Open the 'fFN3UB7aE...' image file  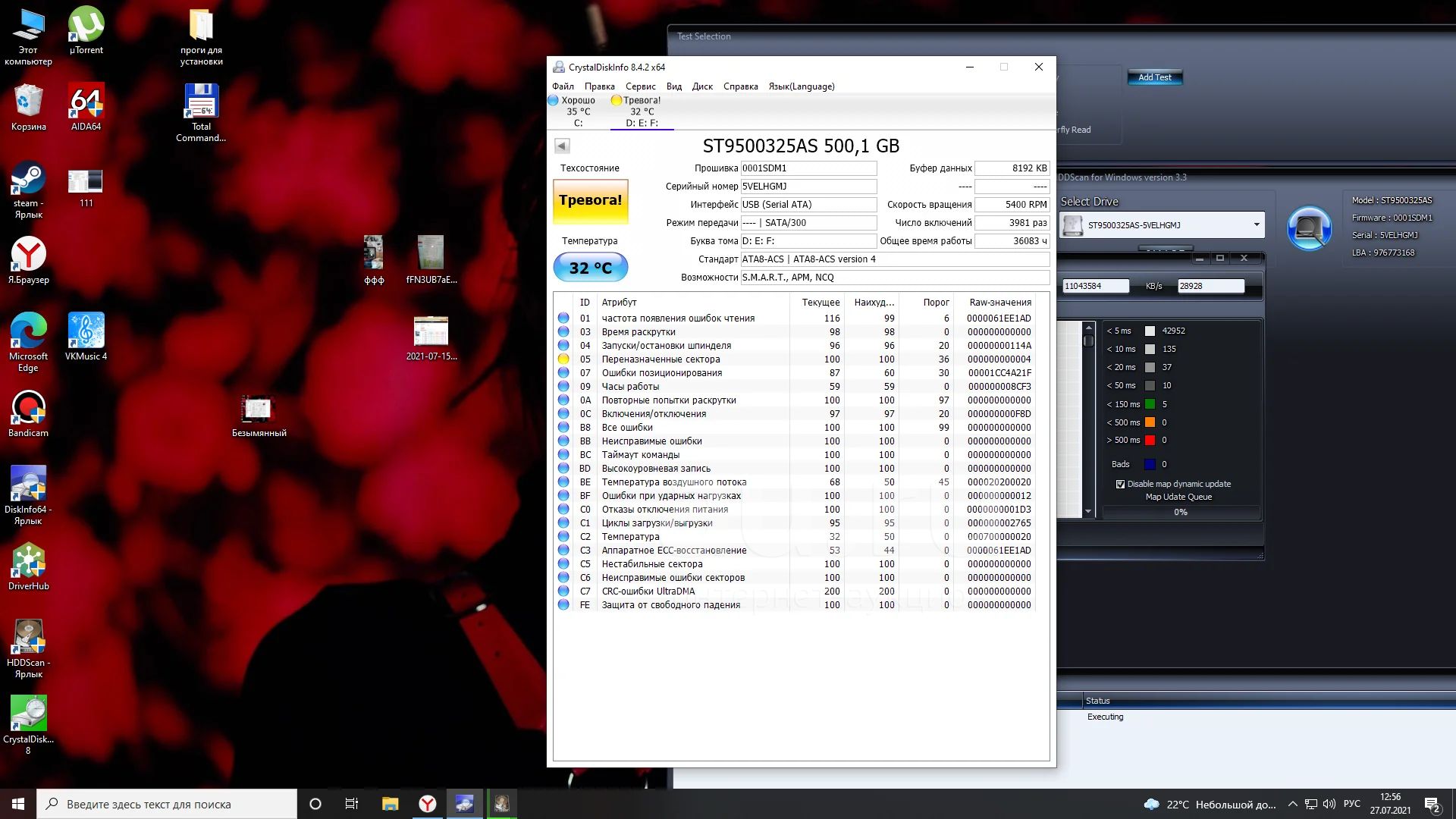[431, 259]
